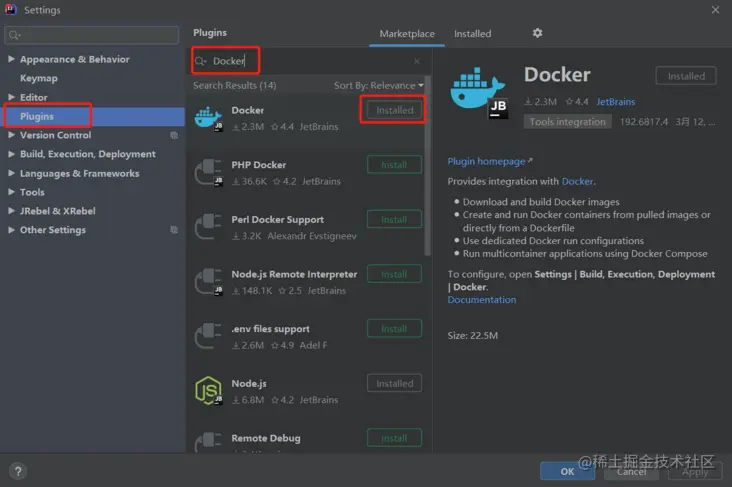This screenshot has height=487, width=732.
Task: Select the Perl Docker Support plugin name
Action: click(277, 219)
